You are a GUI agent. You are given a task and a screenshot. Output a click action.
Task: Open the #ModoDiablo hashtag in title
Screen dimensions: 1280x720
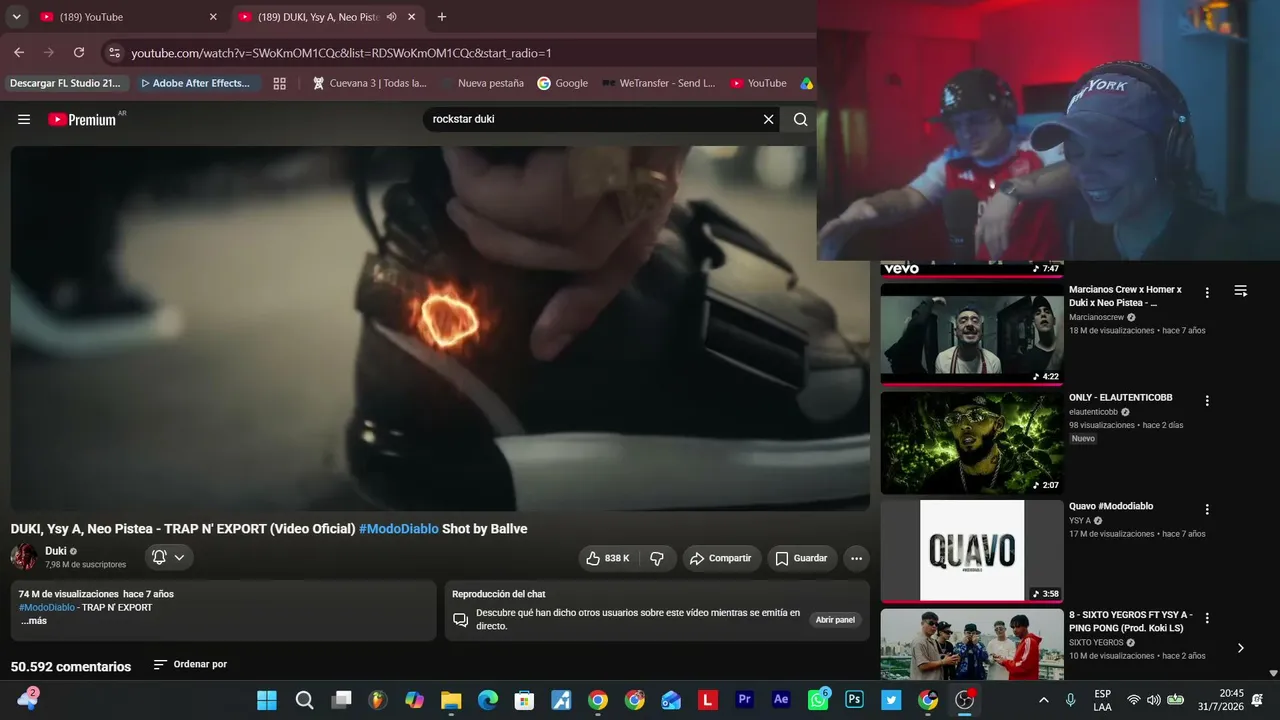[x=399, y=529]
